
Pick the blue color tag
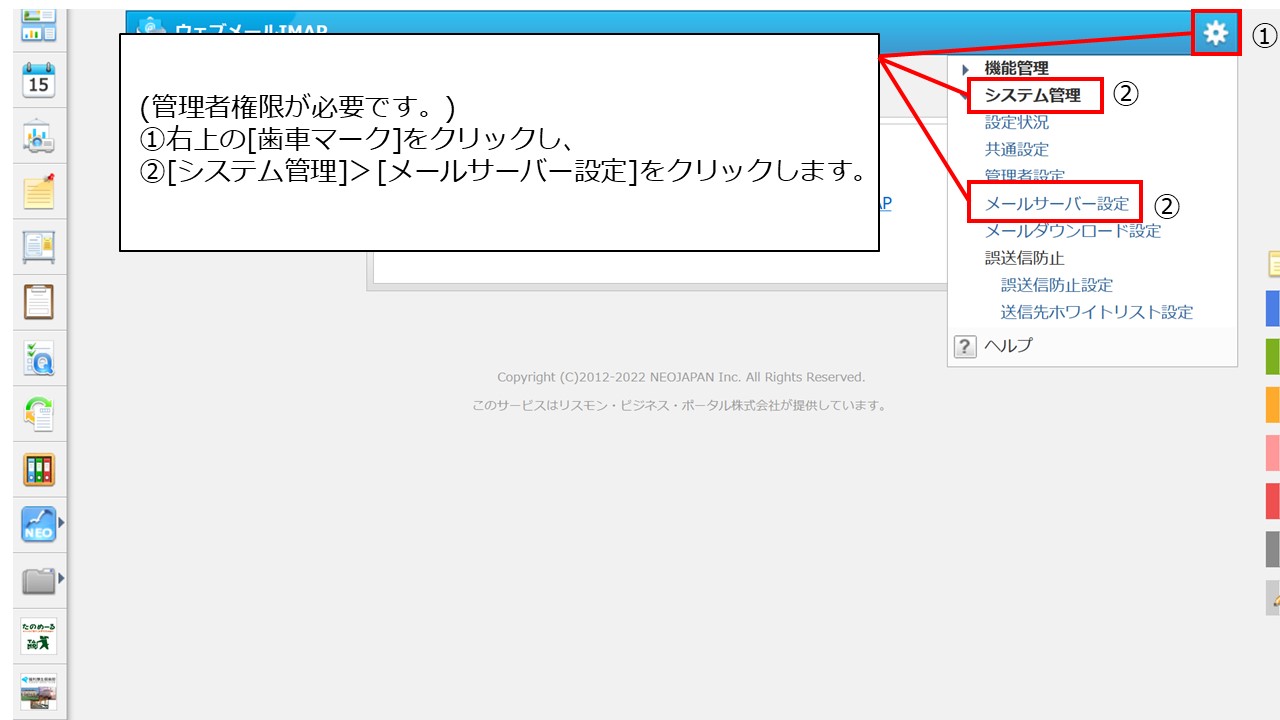click(x=1273, y=308)
